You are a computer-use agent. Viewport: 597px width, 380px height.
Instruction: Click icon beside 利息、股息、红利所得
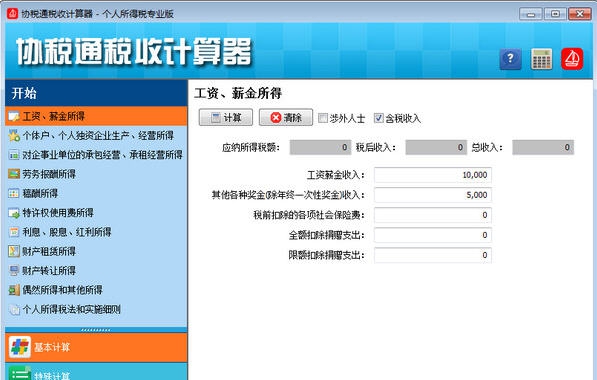(14, 232)
